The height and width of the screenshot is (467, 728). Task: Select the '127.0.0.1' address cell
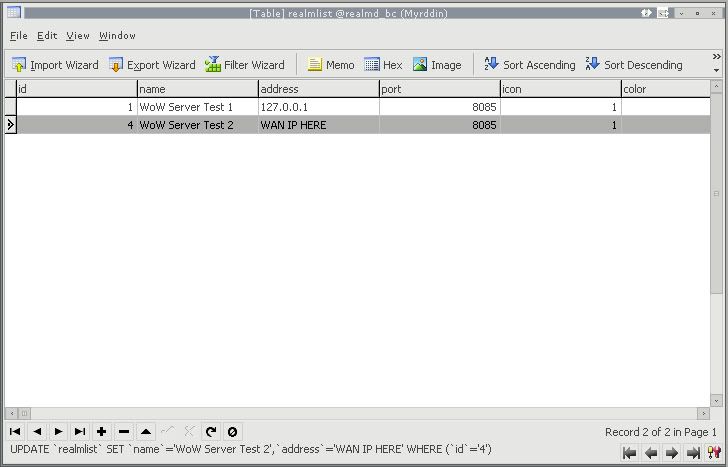pyautogui.click(x=319, y=107)
